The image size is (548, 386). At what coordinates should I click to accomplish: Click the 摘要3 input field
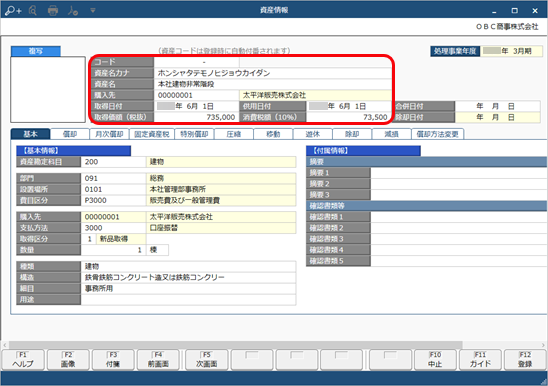(x=459, y=195)
